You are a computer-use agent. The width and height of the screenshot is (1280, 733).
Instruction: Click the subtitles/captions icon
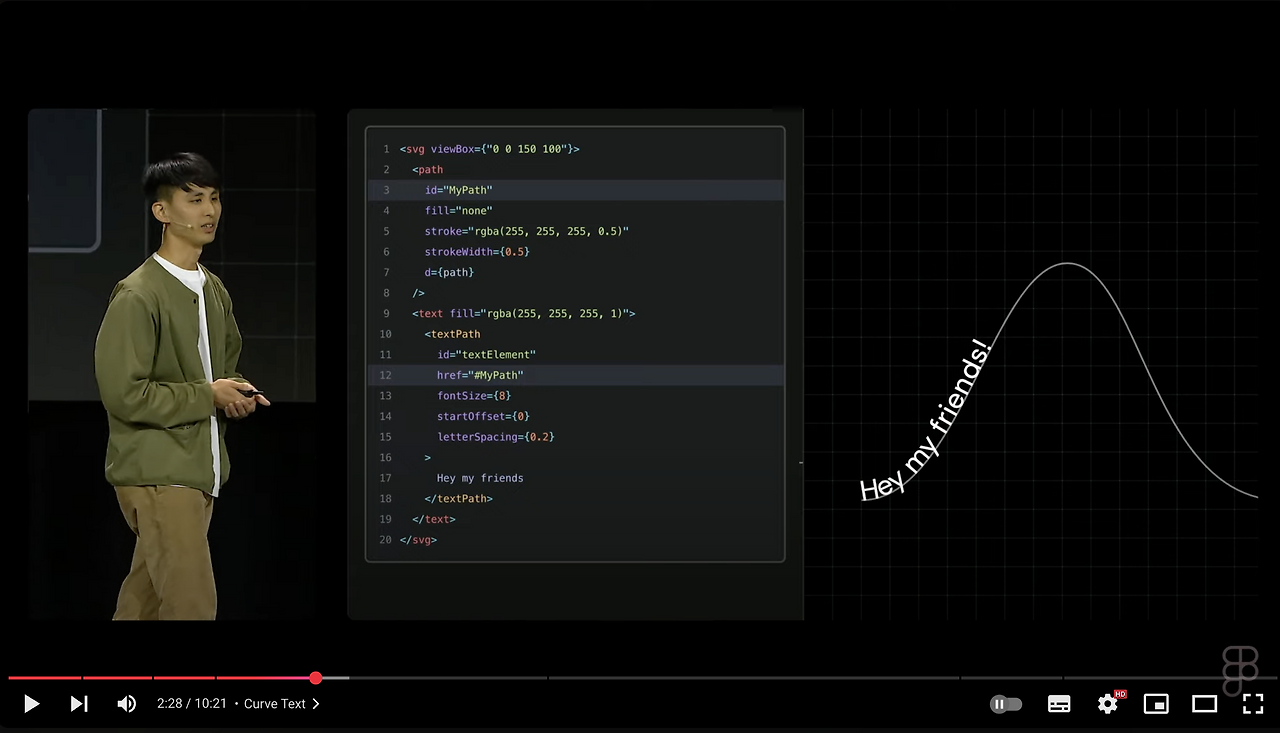[1059, 703]
